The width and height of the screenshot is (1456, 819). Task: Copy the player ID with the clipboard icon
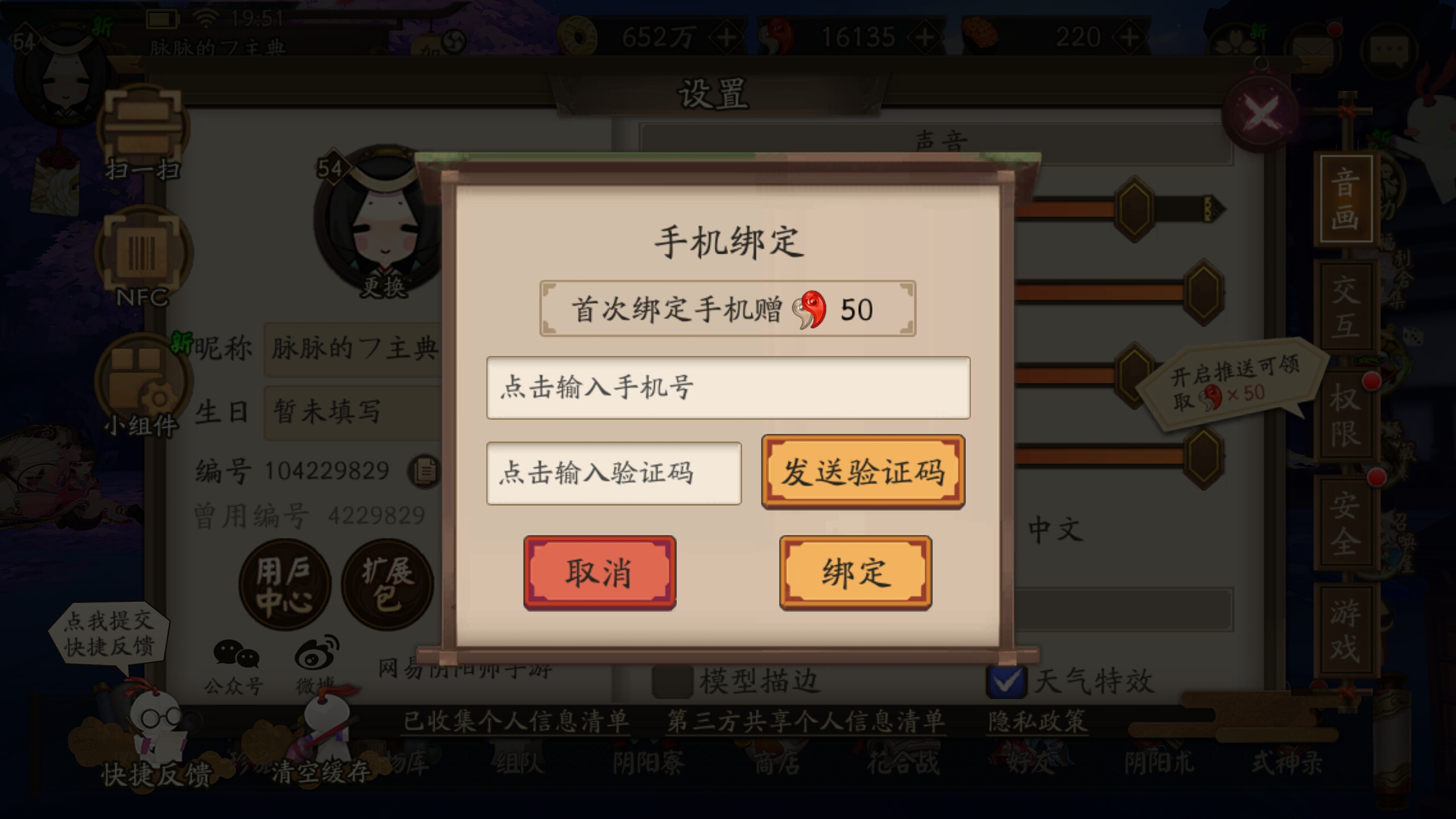[424, 471]
